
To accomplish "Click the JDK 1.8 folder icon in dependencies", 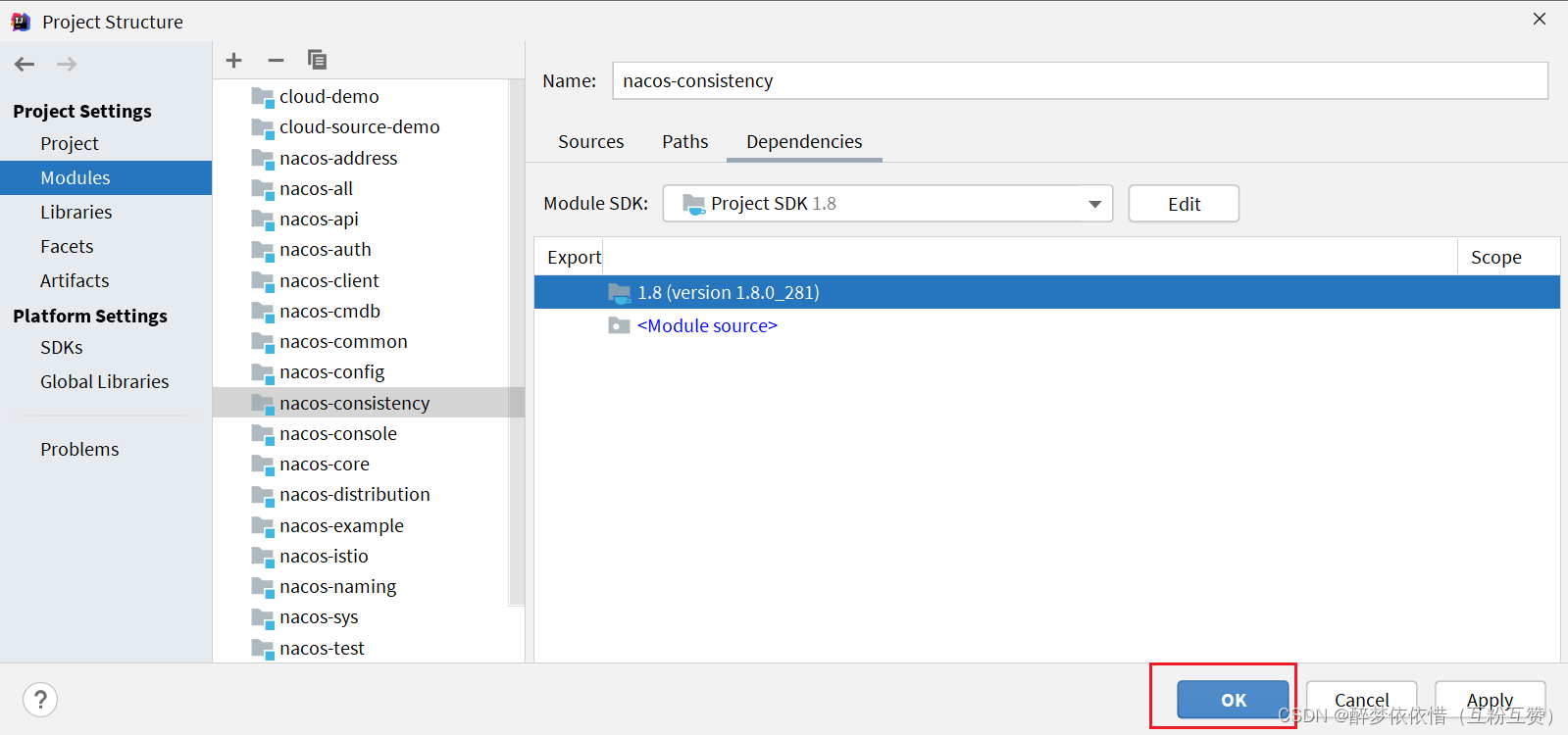I will (x=619, y=293).
